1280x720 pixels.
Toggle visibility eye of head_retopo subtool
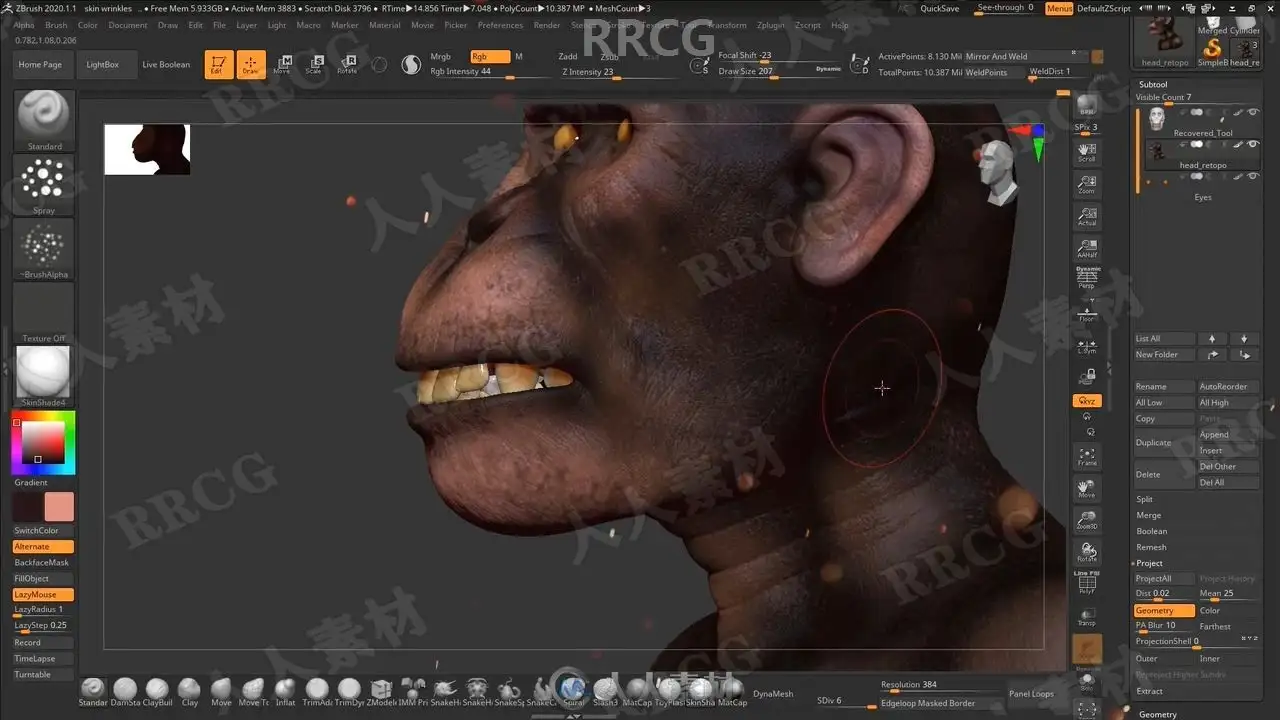tap(1253, 143)
